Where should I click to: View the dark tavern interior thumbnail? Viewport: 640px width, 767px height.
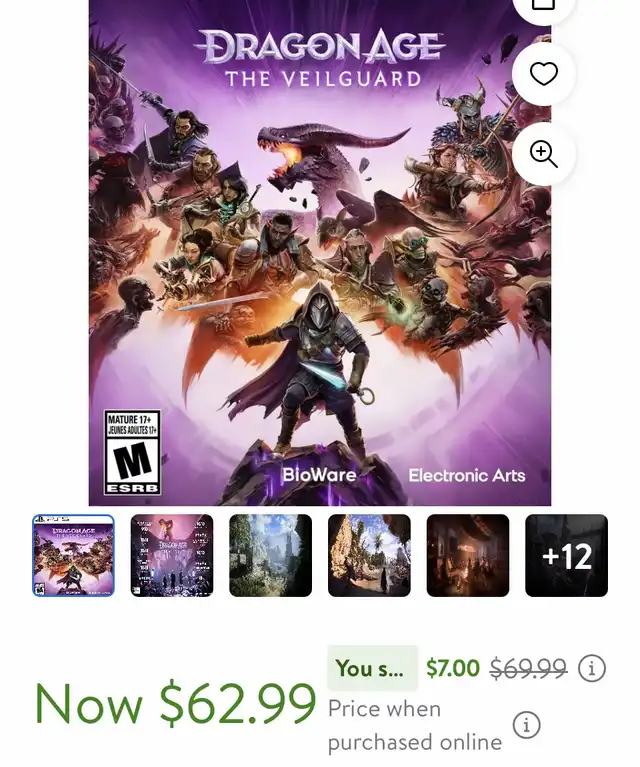(468, 555)
